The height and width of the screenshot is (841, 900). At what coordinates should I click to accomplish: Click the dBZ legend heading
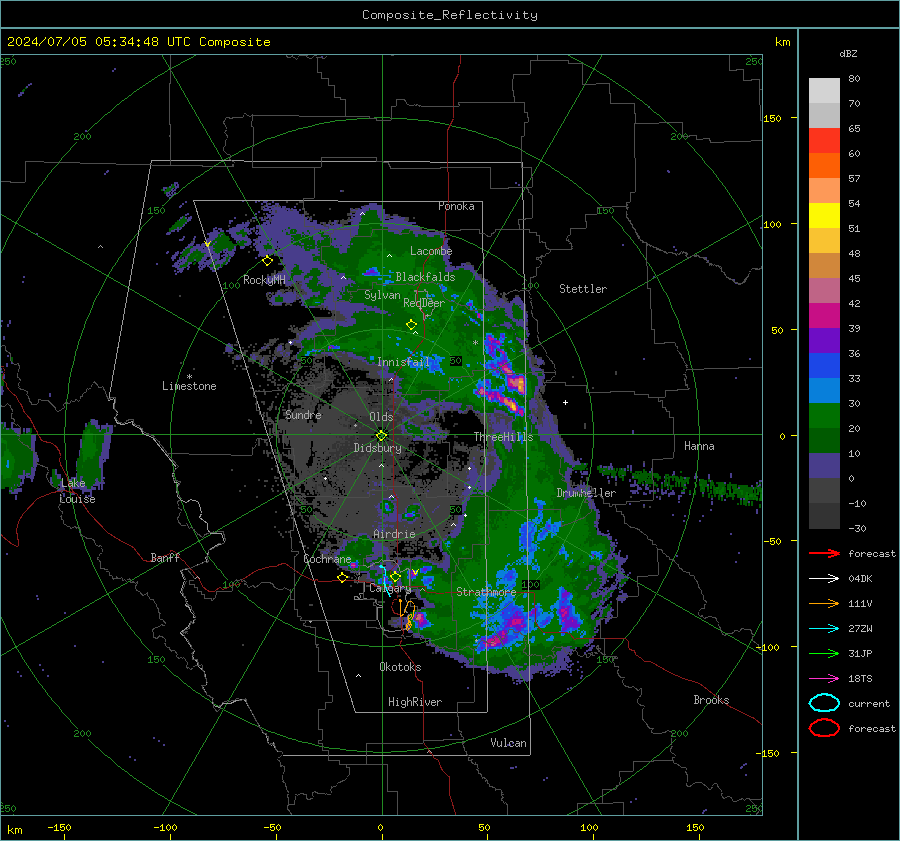tap(848, 53)
